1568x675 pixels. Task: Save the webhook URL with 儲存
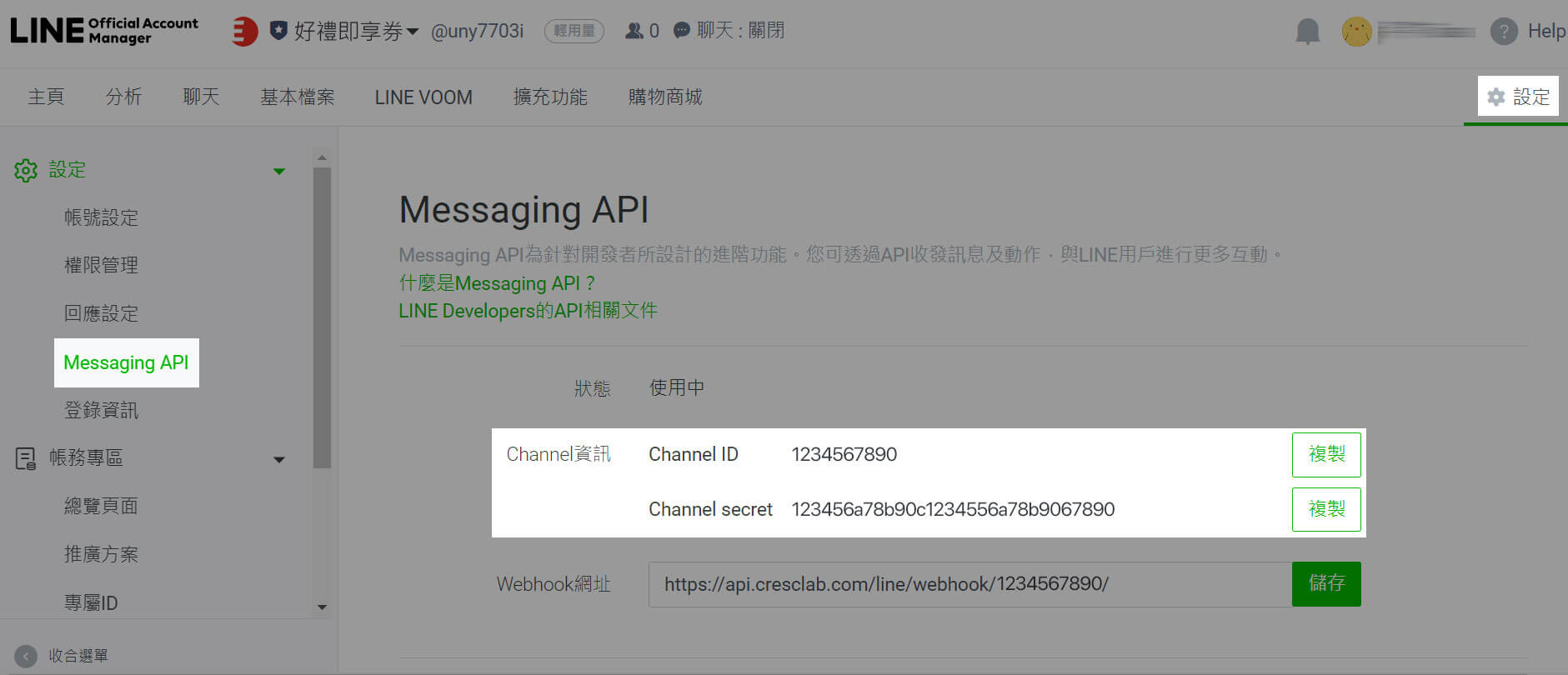(1326, 584)
